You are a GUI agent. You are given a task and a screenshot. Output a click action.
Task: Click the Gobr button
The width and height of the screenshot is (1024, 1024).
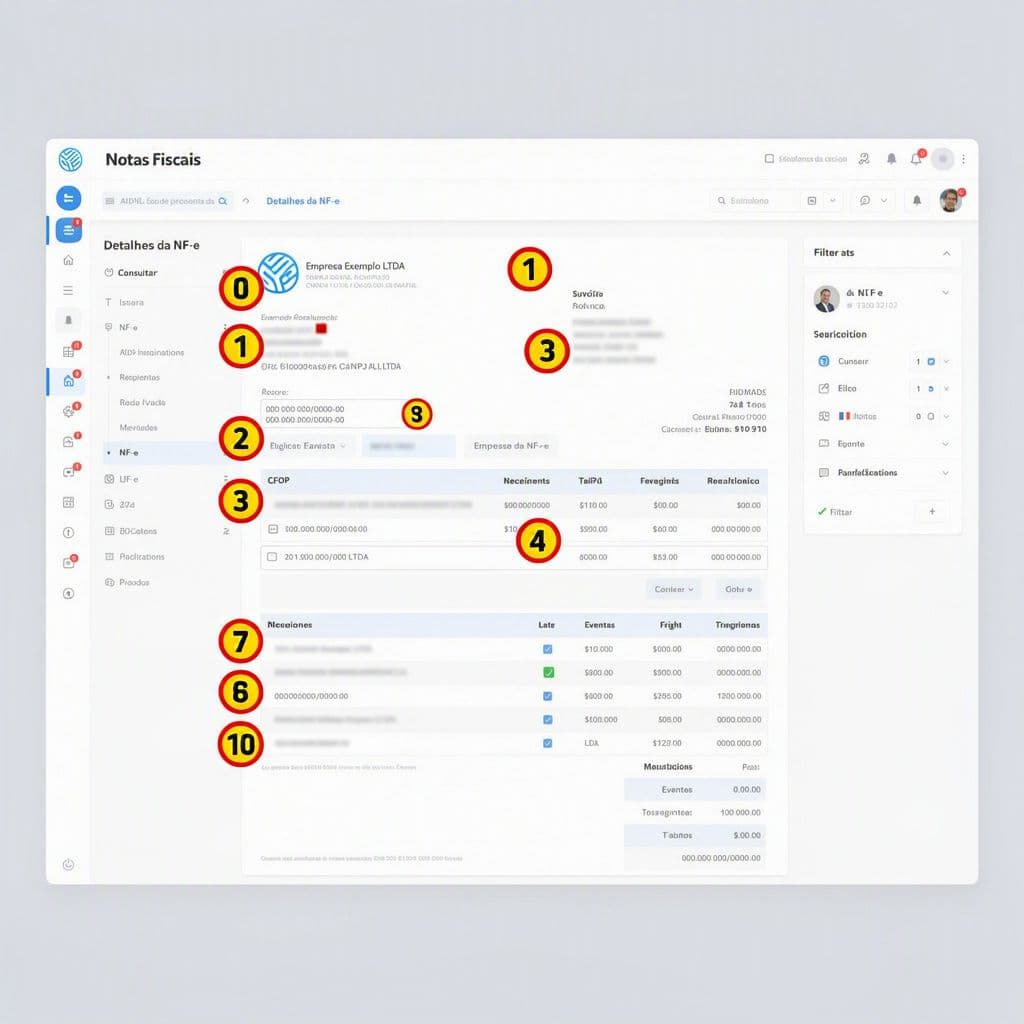pos(739,589)
